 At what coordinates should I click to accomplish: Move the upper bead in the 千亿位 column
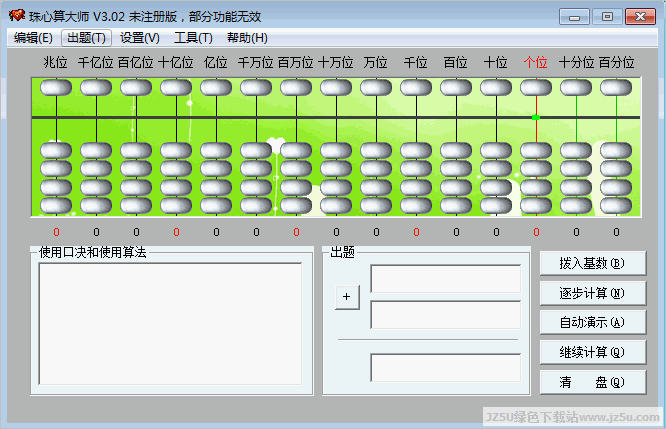click(96, 88)
